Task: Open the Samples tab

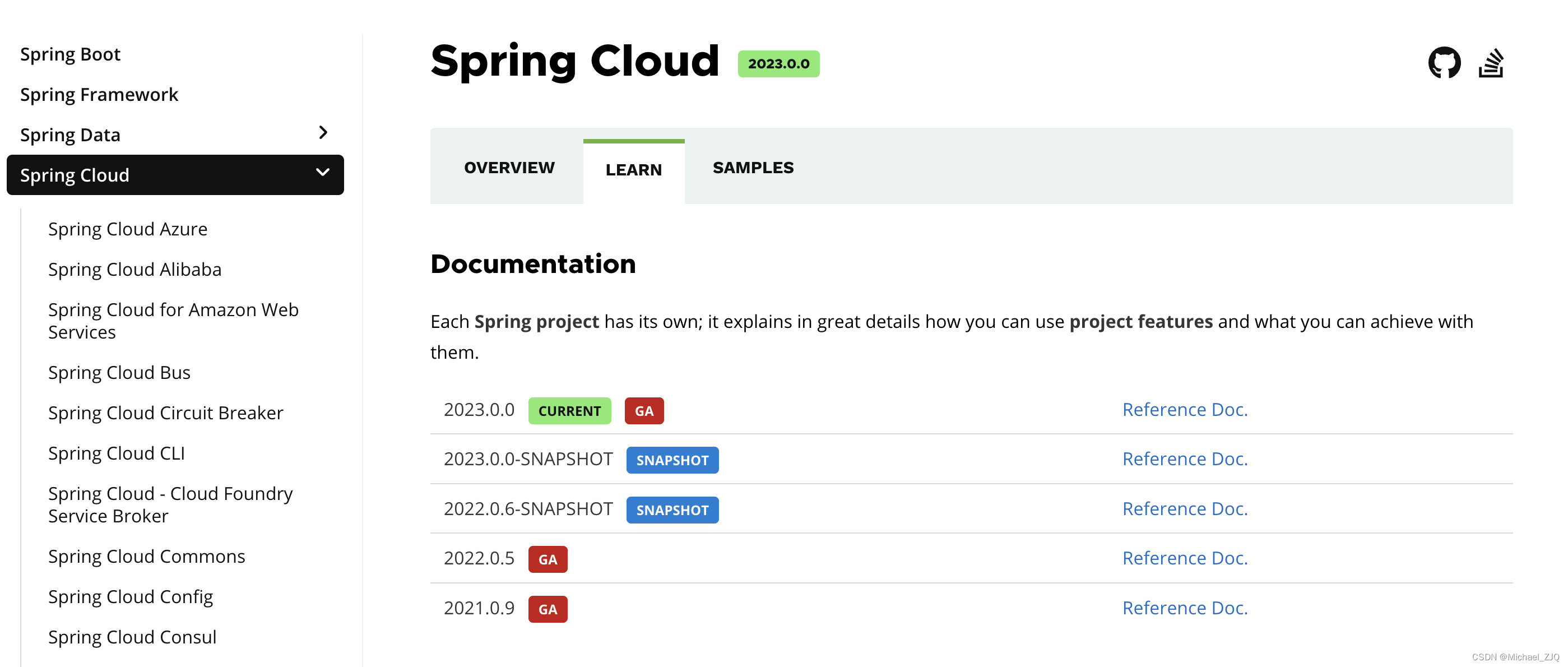Action: 753,168
